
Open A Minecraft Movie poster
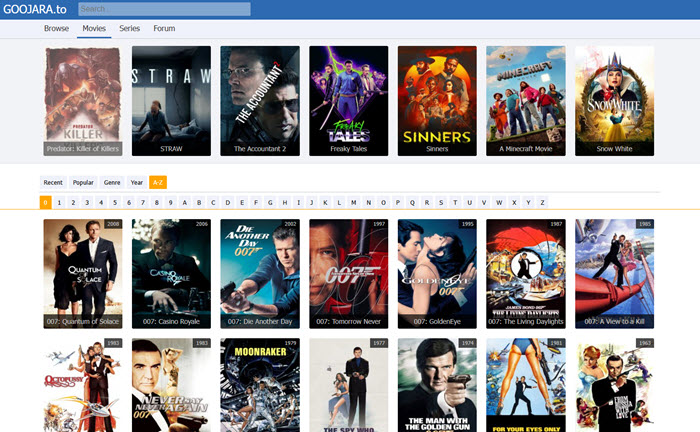(526, 101)
